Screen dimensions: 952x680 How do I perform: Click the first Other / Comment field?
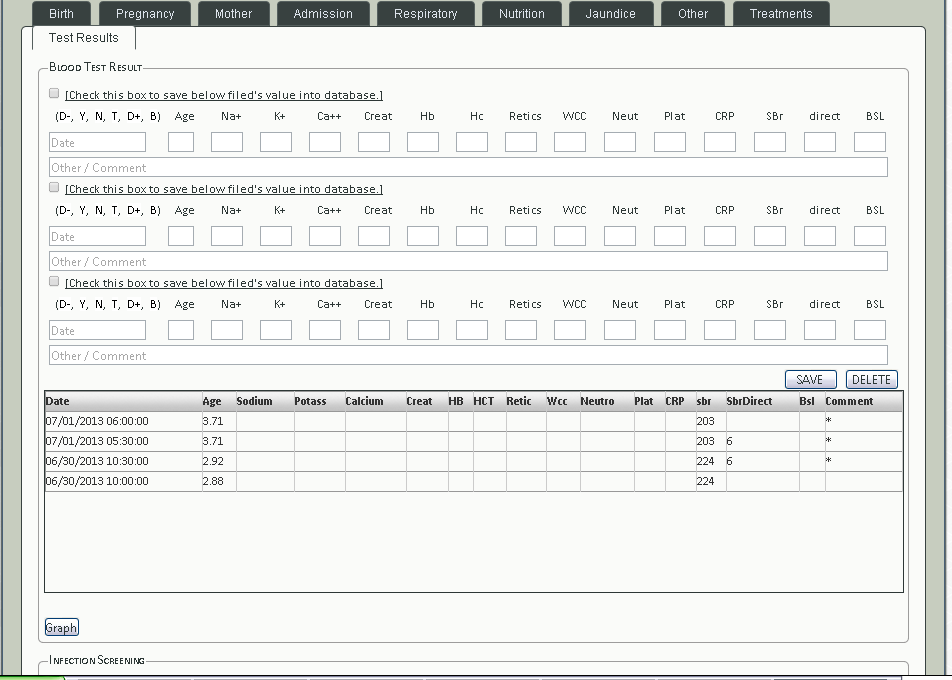(x=468, y=167)
